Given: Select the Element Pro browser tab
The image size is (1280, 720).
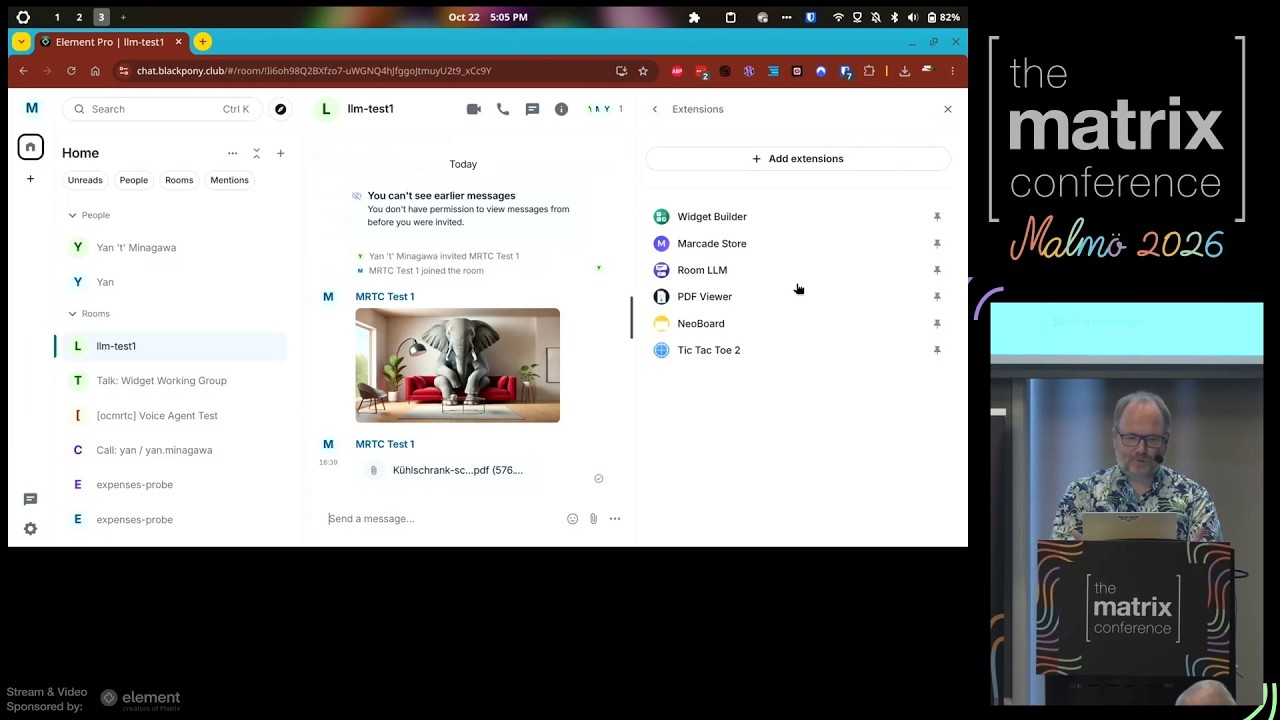Looking at the screenshot, I should (110, 42).
